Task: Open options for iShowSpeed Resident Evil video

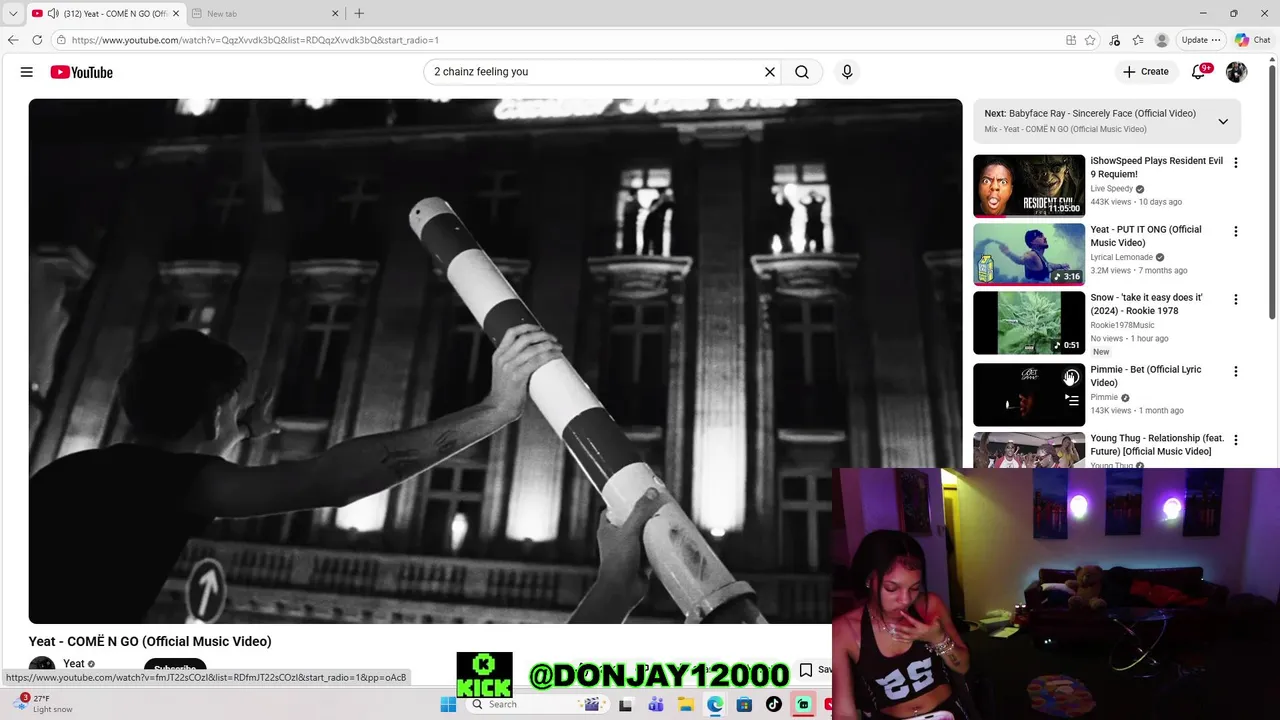Action: click(1235, 163)
